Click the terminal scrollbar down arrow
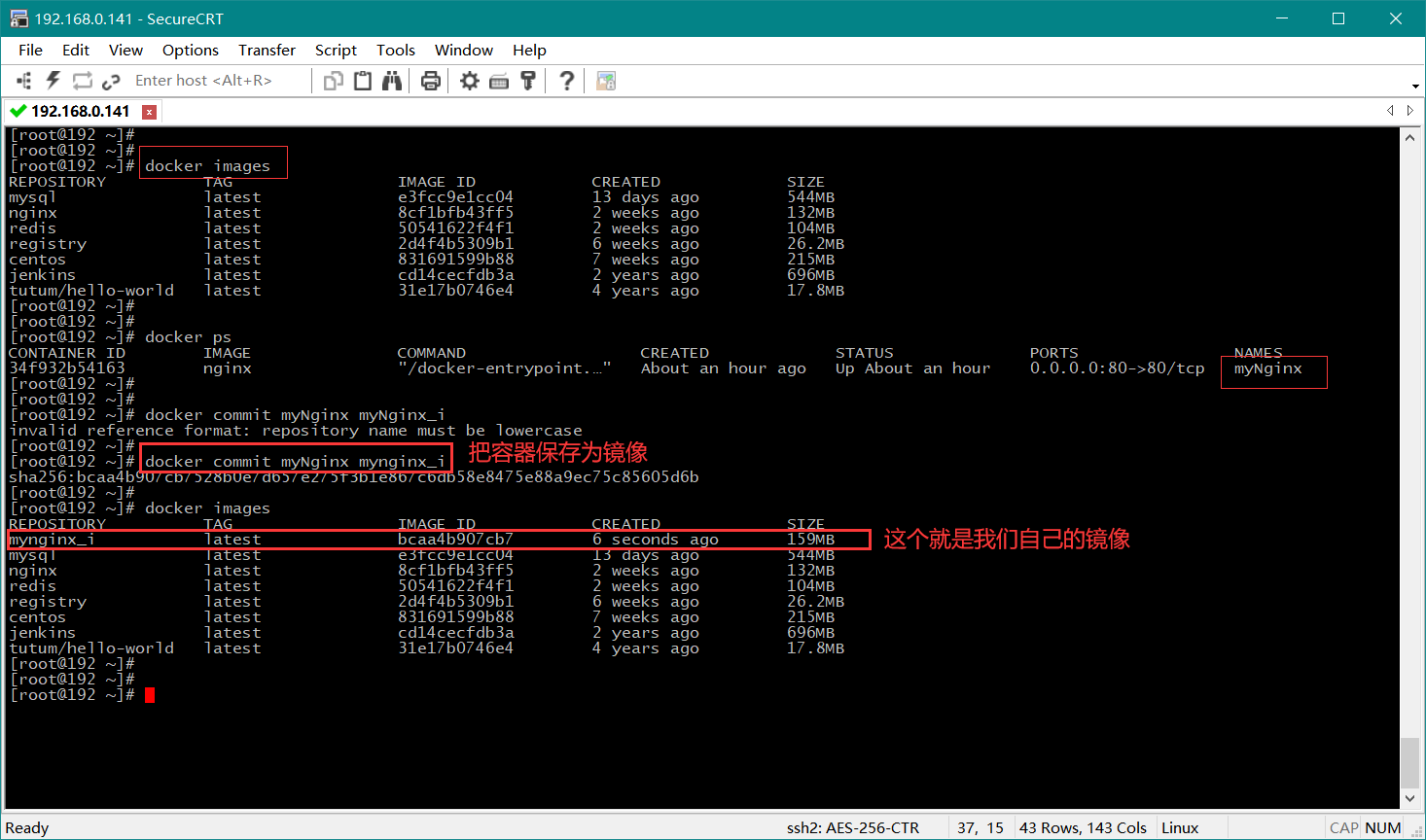1426x840 pixels. tap(1409, 798)
